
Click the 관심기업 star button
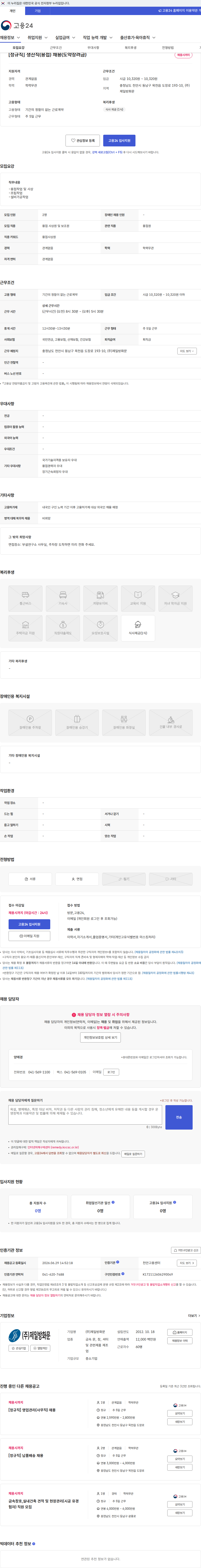[x=18, y=1348]
